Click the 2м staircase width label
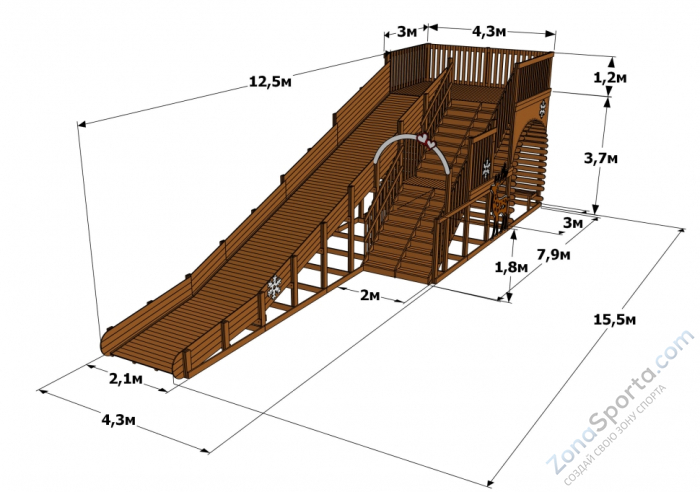700x492 pixels. pos(369,295)
